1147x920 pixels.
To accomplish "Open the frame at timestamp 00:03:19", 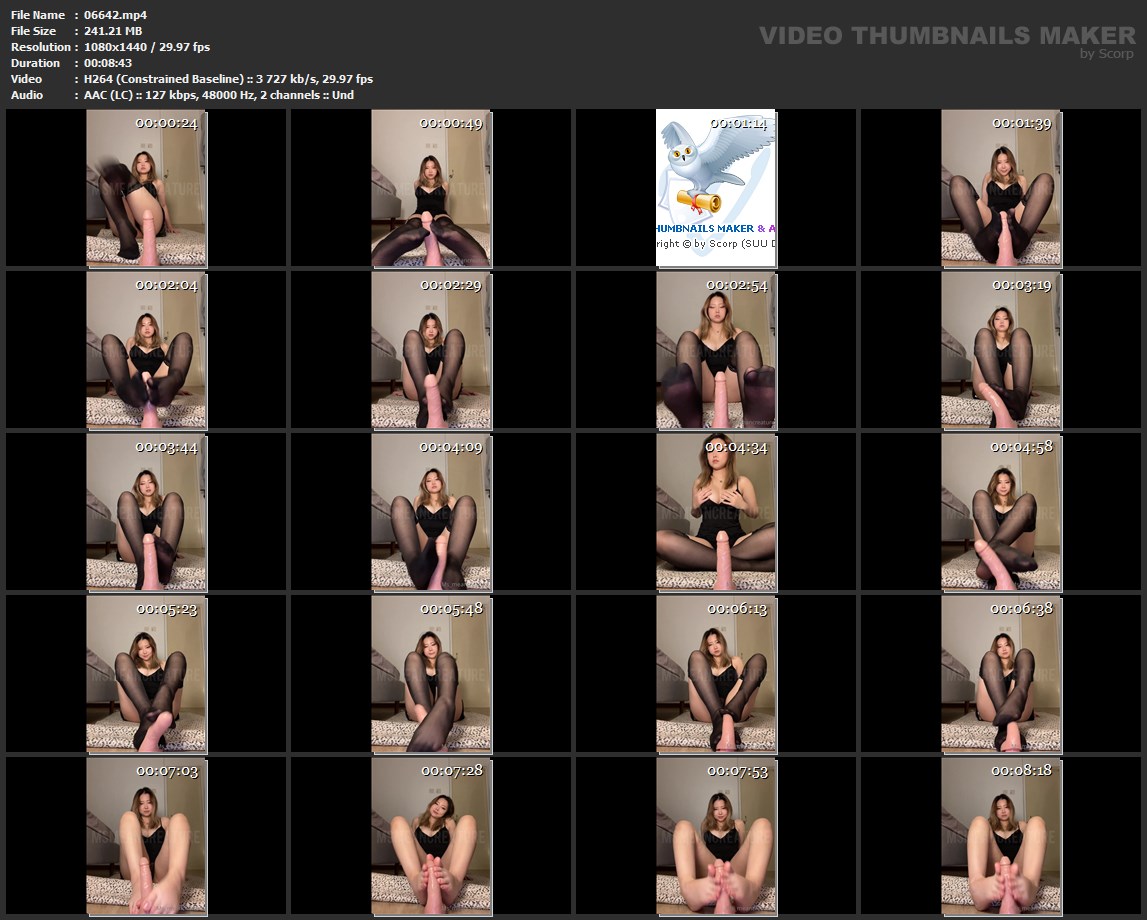I will [1001, 350].
